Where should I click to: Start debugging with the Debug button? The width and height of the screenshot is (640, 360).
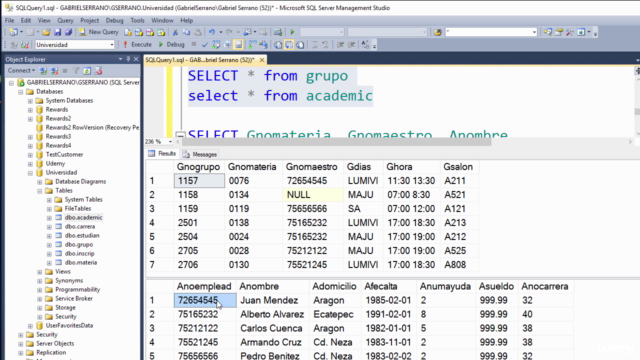coord(171,44)
